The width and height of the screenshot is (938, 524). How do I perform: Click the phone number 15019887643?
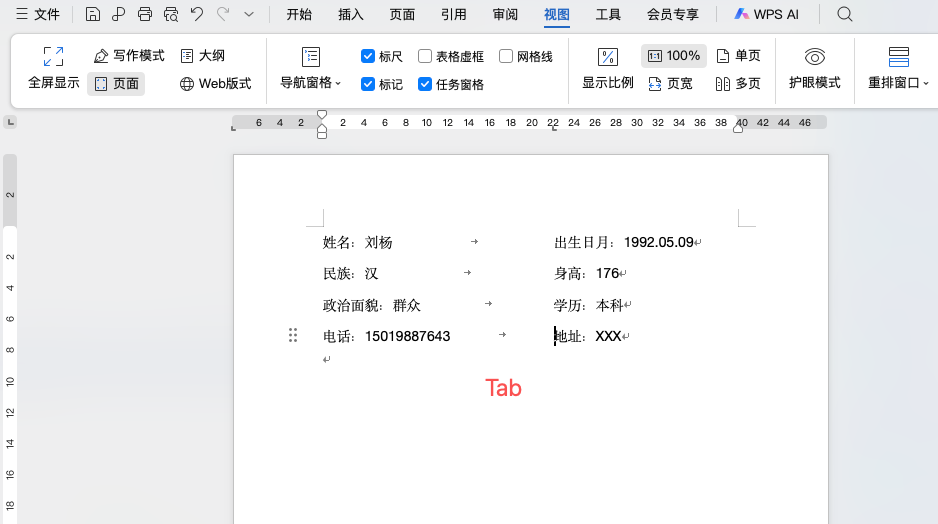tap(407, 336)
